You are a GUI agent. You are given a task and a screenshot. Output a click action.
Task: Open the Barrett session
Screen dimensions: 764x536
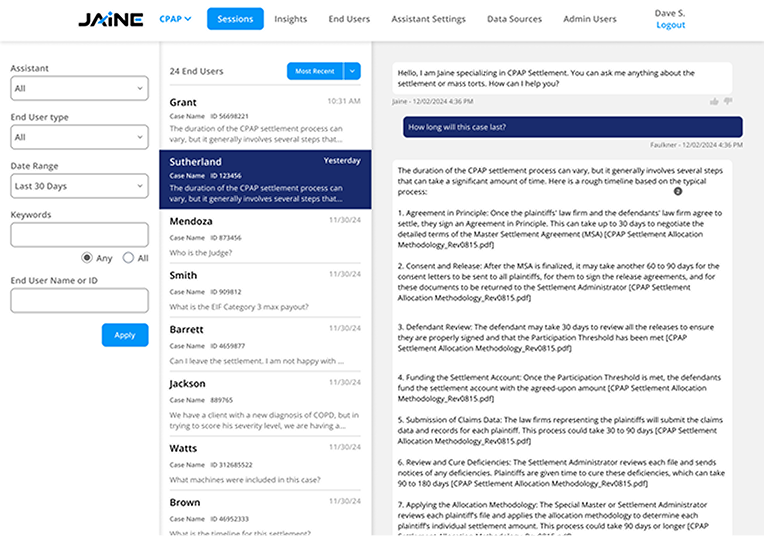(x=265, y=345)
